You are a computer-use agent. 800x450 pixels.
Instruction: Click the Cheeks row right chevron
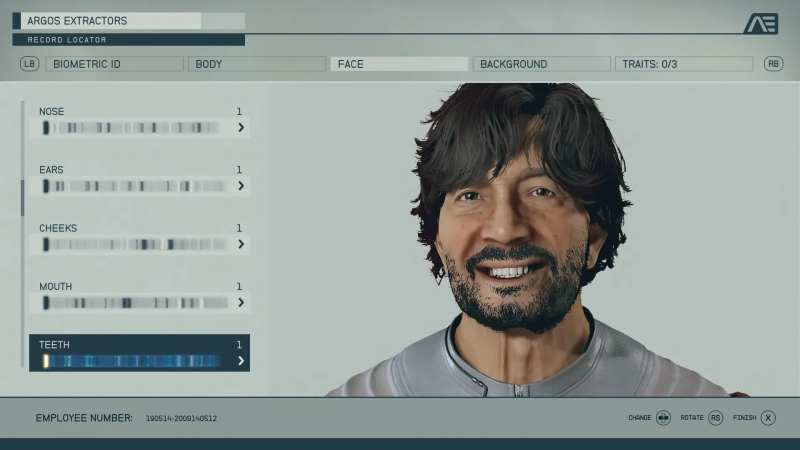pyautogui.click(x=241, y=244)
